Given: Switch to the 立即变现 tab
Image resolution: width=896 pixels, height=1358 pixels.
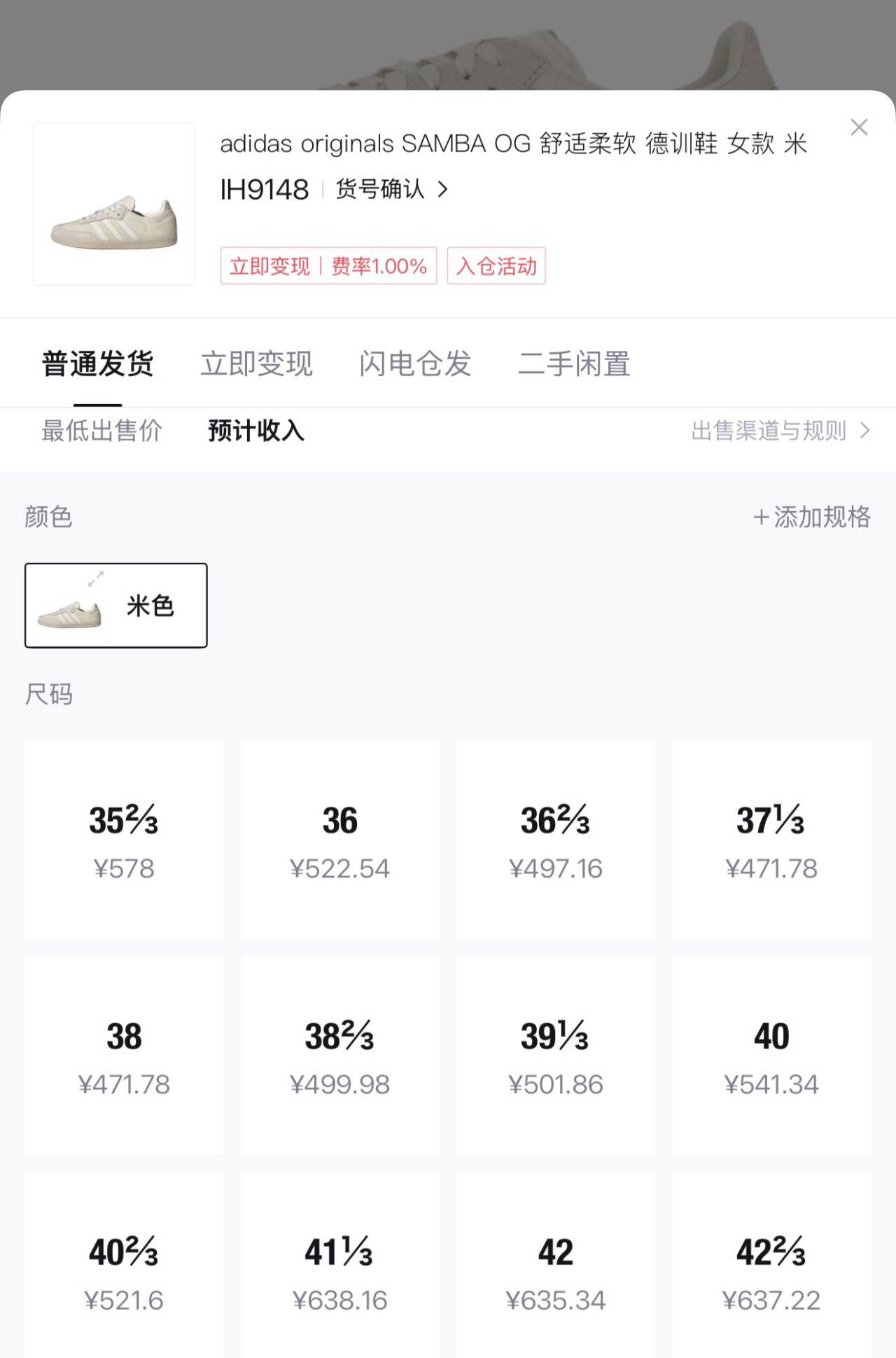Looking at the screenshot, I should pos(256,364).
